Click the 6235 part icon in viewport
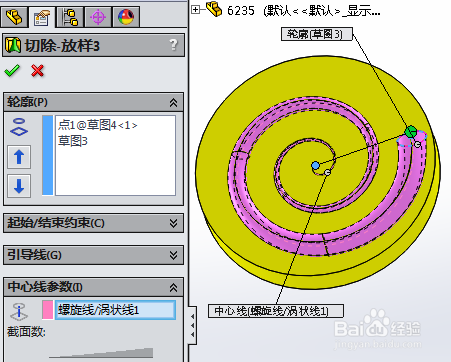 [214, 9]
